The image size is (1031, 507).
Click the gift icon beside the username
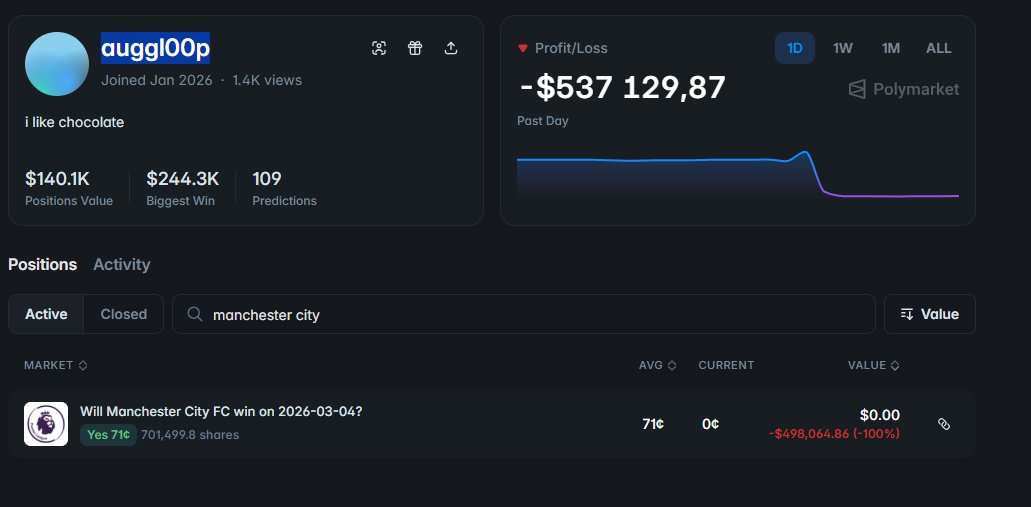click(x=415, y=48)
